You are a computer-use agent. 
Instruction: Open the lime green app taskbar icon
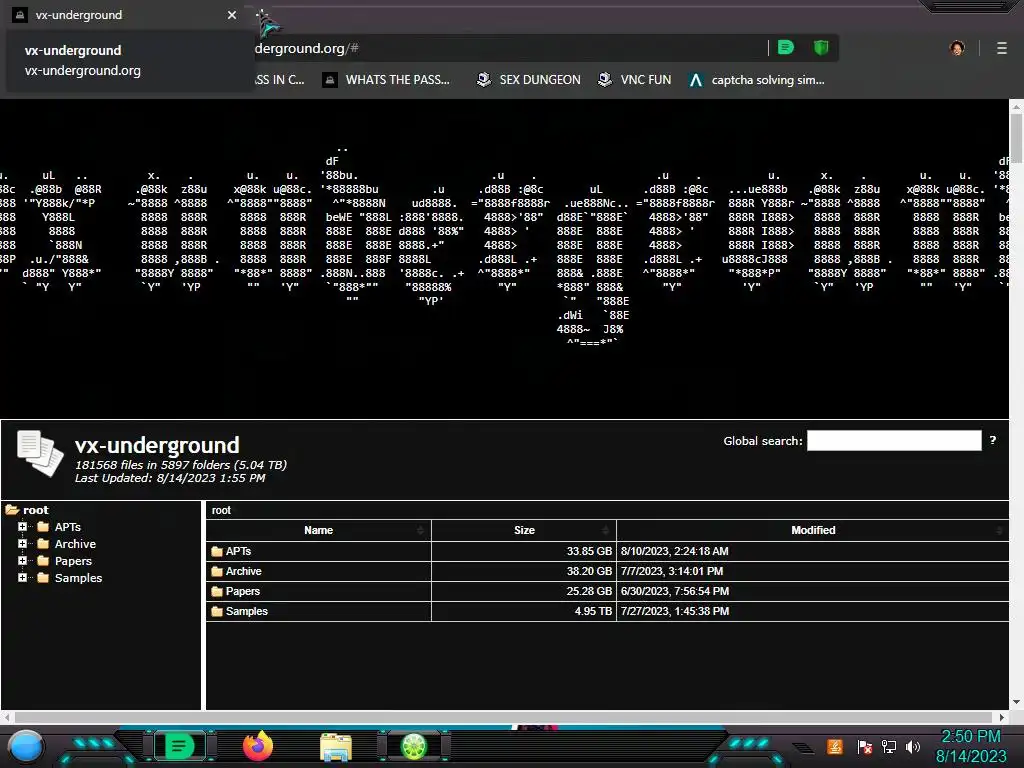pos(413,746)
